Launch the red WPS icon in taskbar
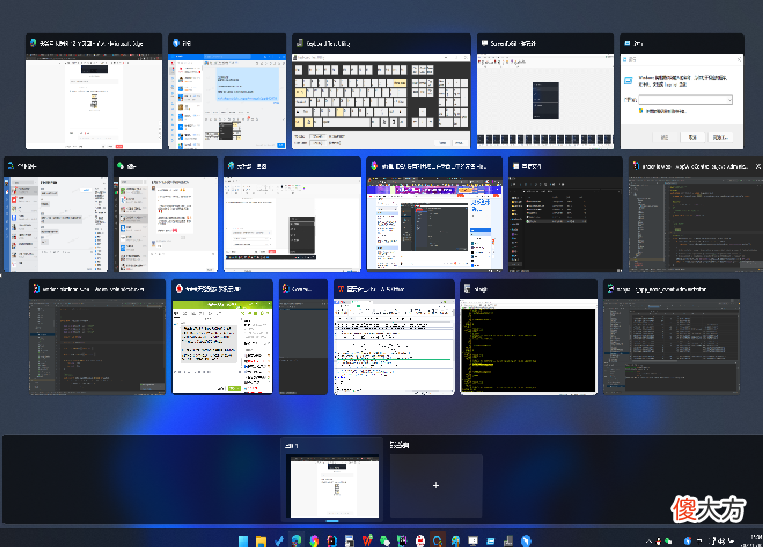Screen dimensions: 763x547 367,540
